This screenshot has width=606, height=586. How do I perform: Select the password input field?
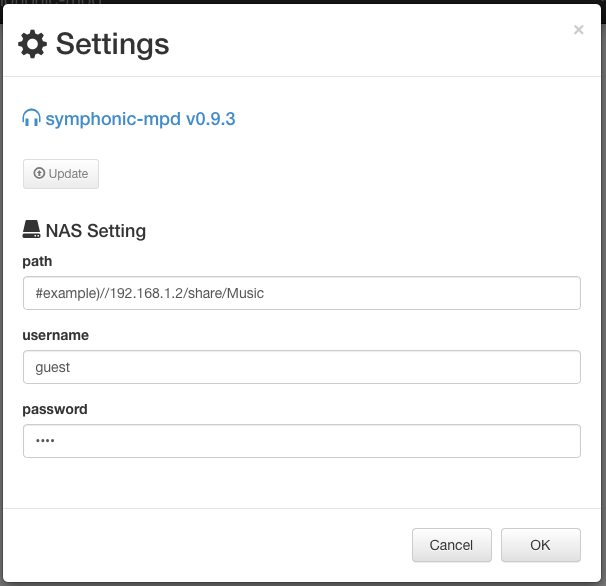click(301, 441)
